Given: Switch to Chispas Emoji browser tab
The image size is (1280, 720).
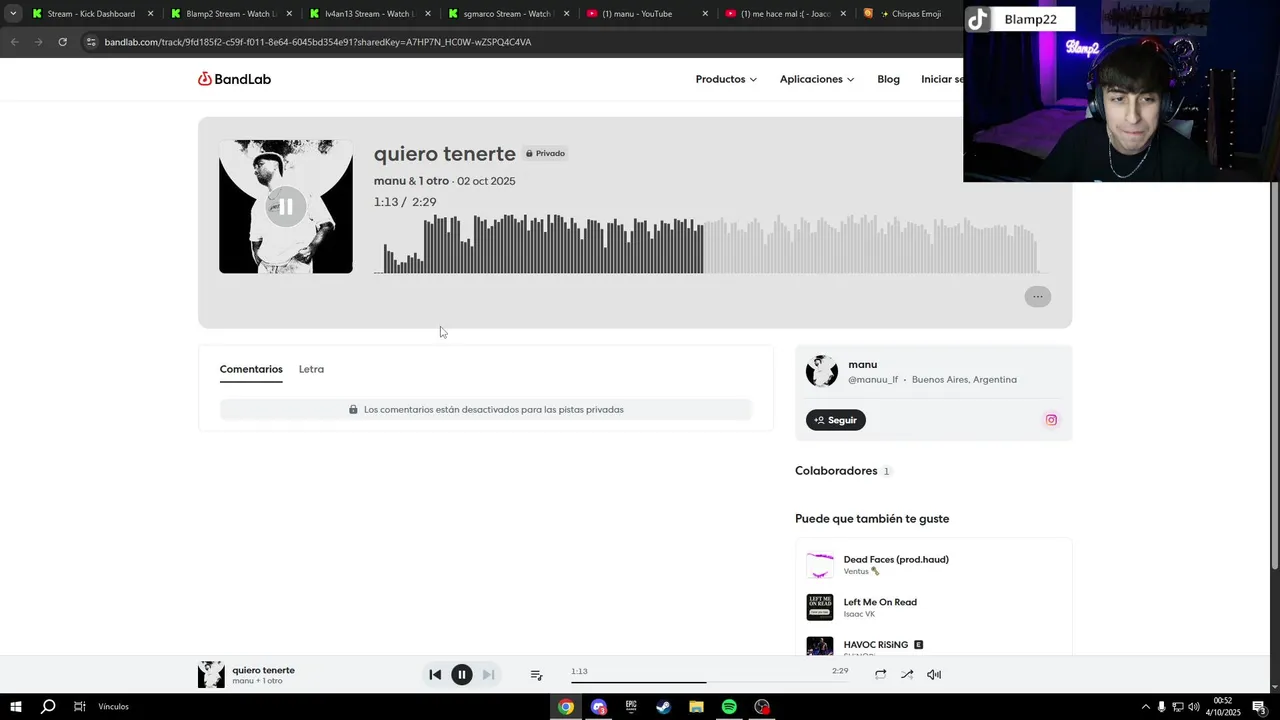Looking at the screenshot, I should coord(910,14).
